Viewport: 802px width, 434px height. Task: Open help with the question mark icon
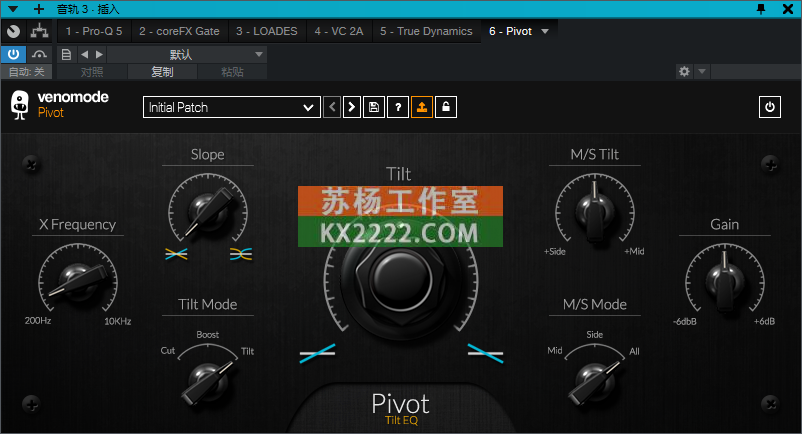[x=398, y=107]
